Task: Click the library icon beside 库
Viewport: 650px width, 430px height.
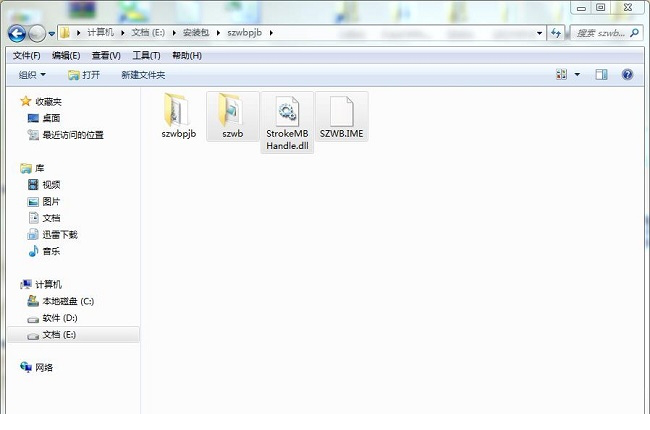Action: (x=26, y=168)
